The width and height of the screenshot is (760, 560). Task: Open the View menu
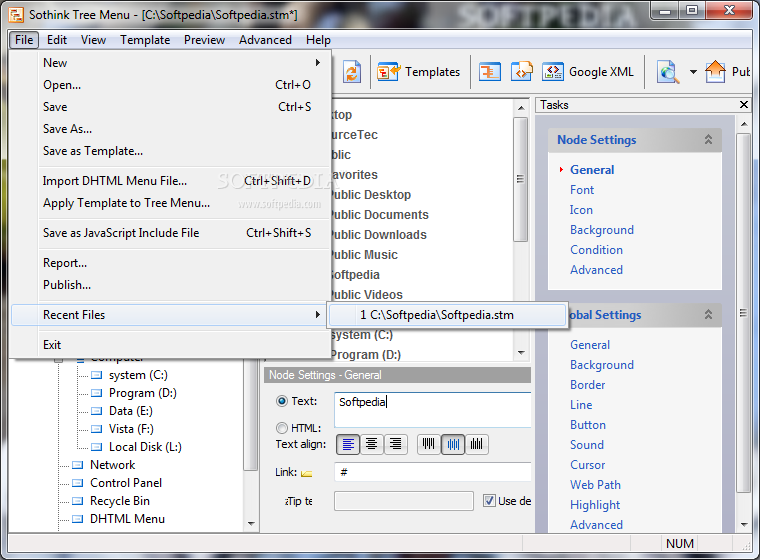point(94,40)
